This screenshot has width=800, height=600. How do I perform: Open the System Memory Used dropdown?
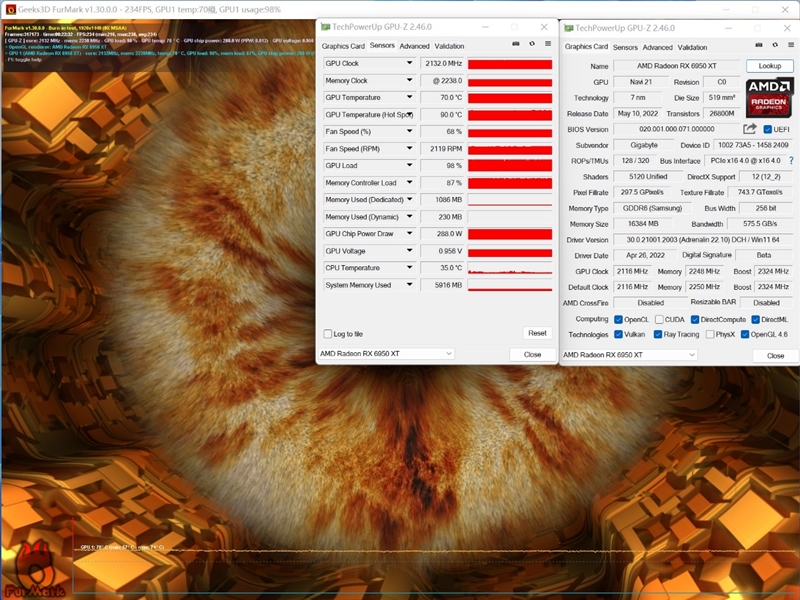[409, 285]
